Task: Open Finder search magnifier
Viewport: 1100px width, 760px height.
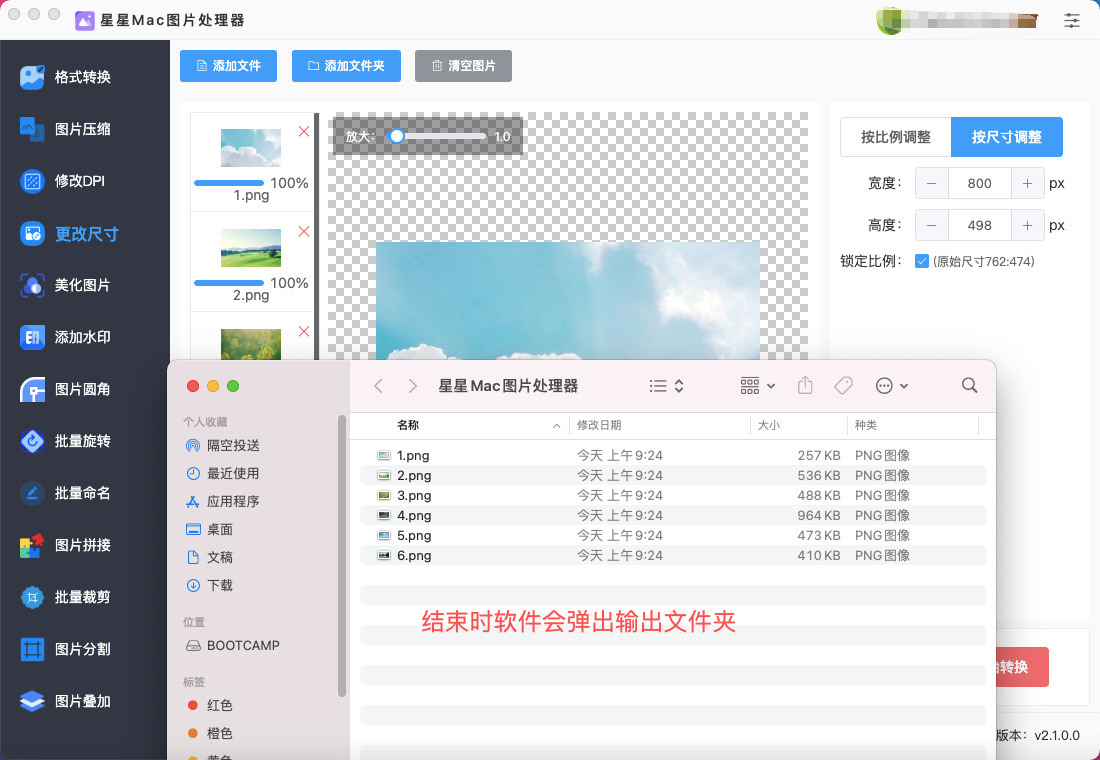Action: click(x=968, y=386)
